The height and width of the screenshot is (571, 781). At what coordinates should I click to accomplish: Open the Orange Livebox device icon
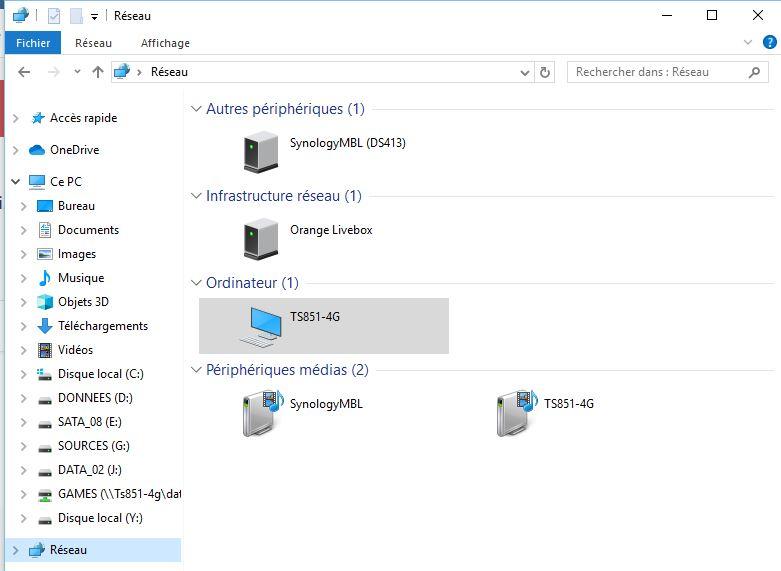pyautogui.click(x=261, y=239)
